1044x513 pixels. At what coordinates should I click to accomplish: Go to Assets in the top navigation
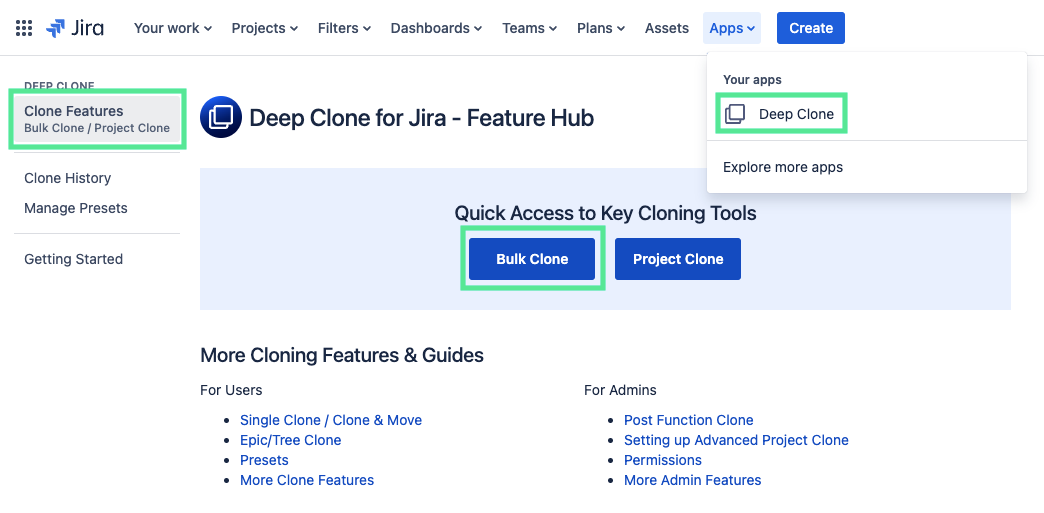(666, 28)
